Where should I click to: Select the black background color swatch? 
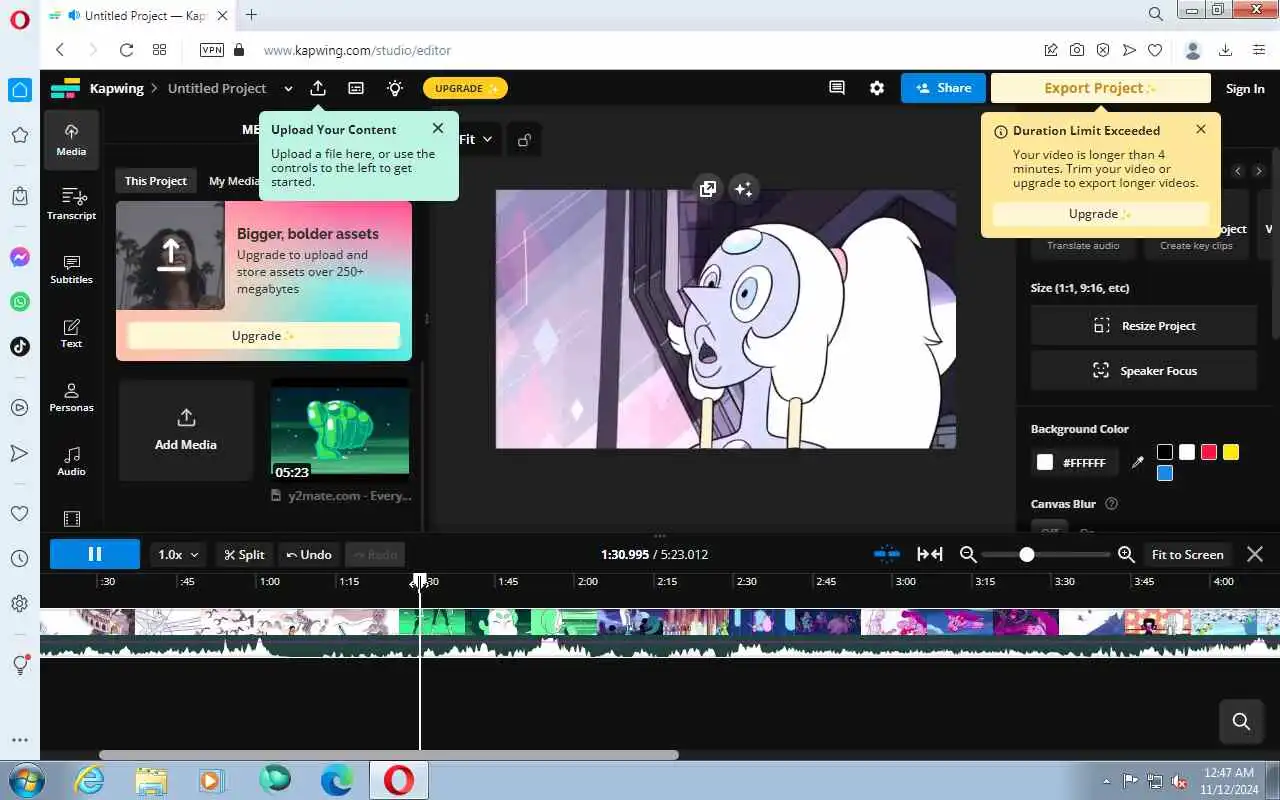[x=1165, y=452]
